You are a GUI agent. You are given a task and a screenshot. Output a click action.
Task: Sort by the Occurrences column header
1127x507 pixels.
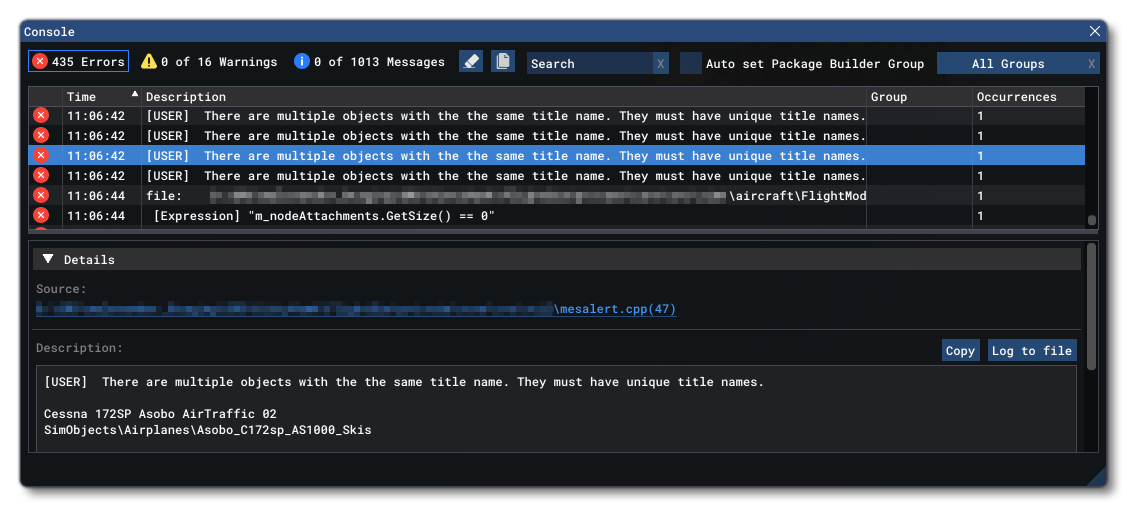tap(1029, 96)
